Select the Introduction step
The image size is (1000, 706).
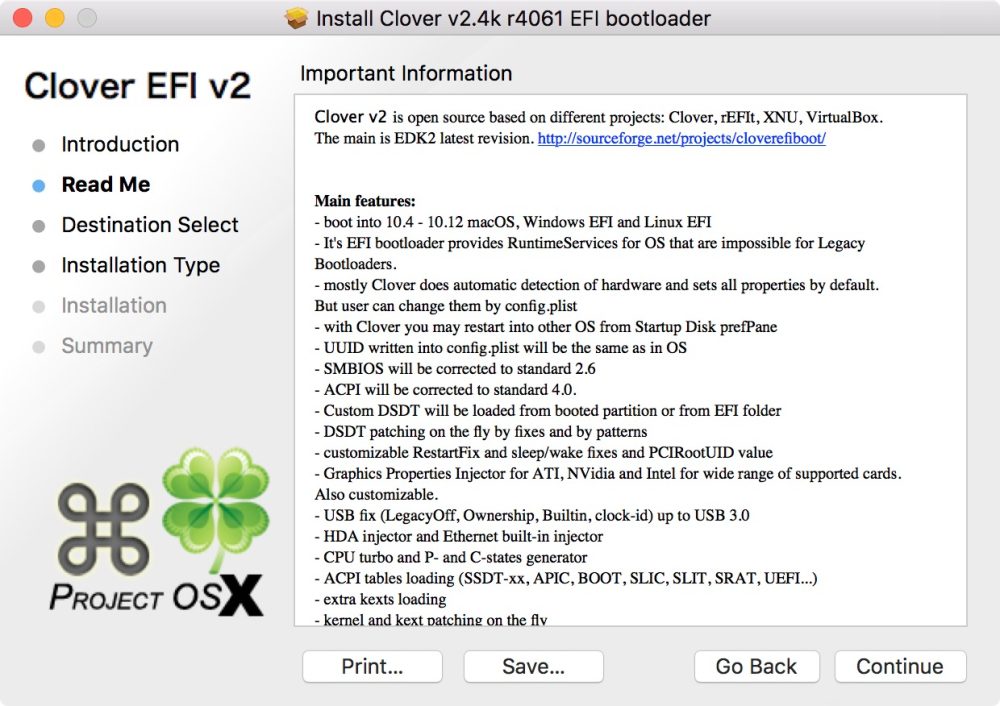(x=120, y=144)
